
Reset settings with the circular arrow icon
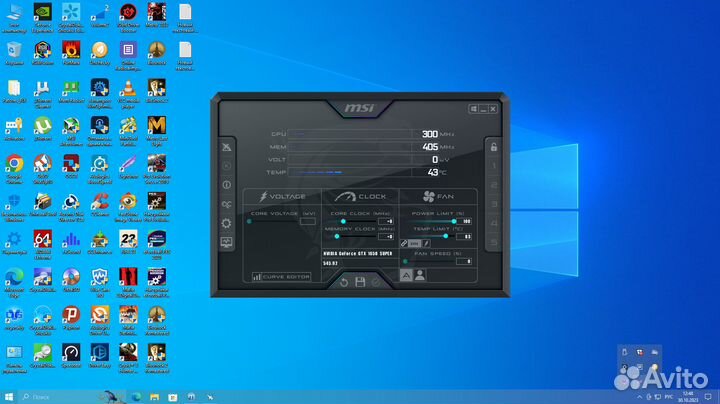(344, 283)
